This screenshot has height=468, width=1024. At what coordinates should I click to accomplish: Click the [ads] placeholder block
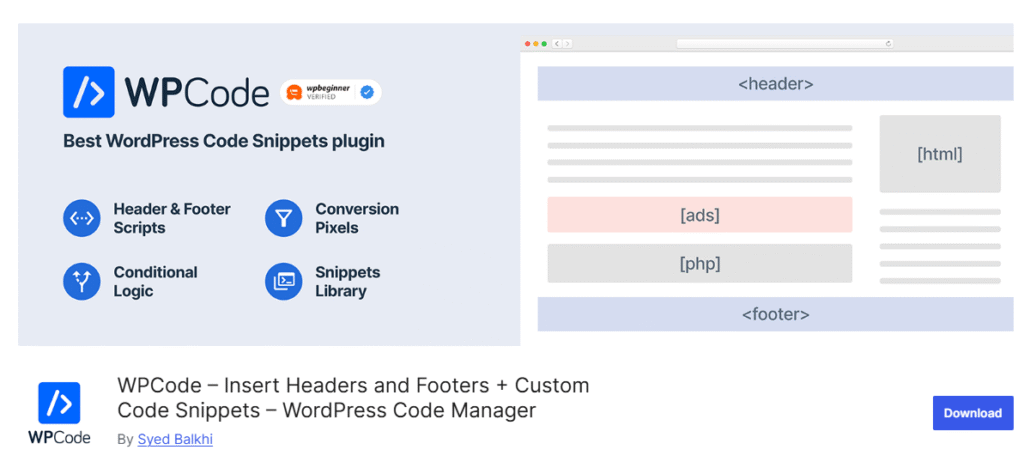click(x=699, y=215)
